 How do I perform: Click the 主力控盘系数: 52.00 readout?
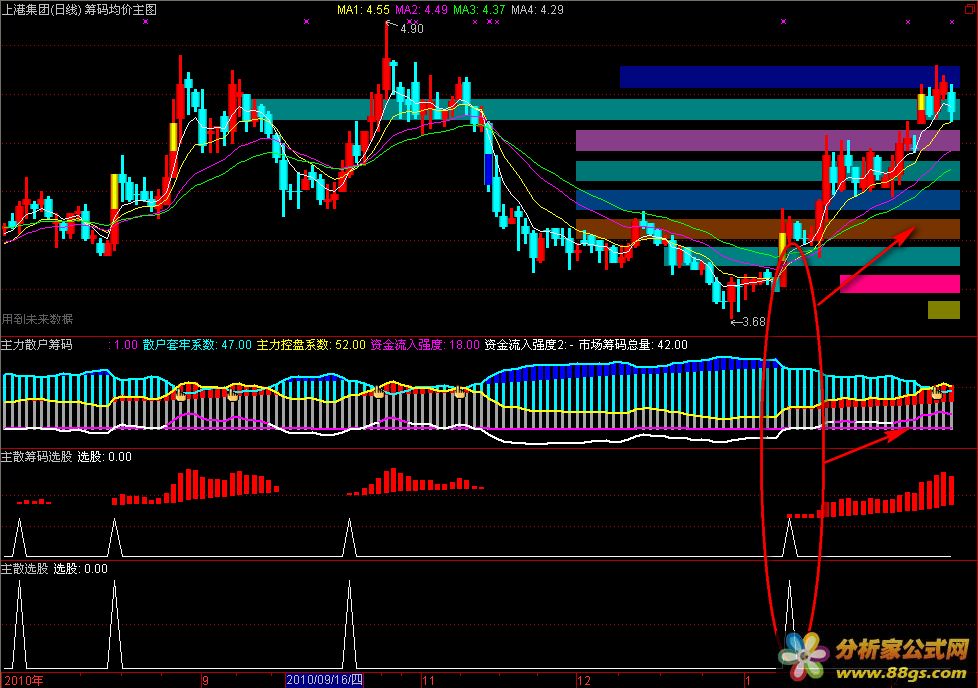click(x=311, y=344)
